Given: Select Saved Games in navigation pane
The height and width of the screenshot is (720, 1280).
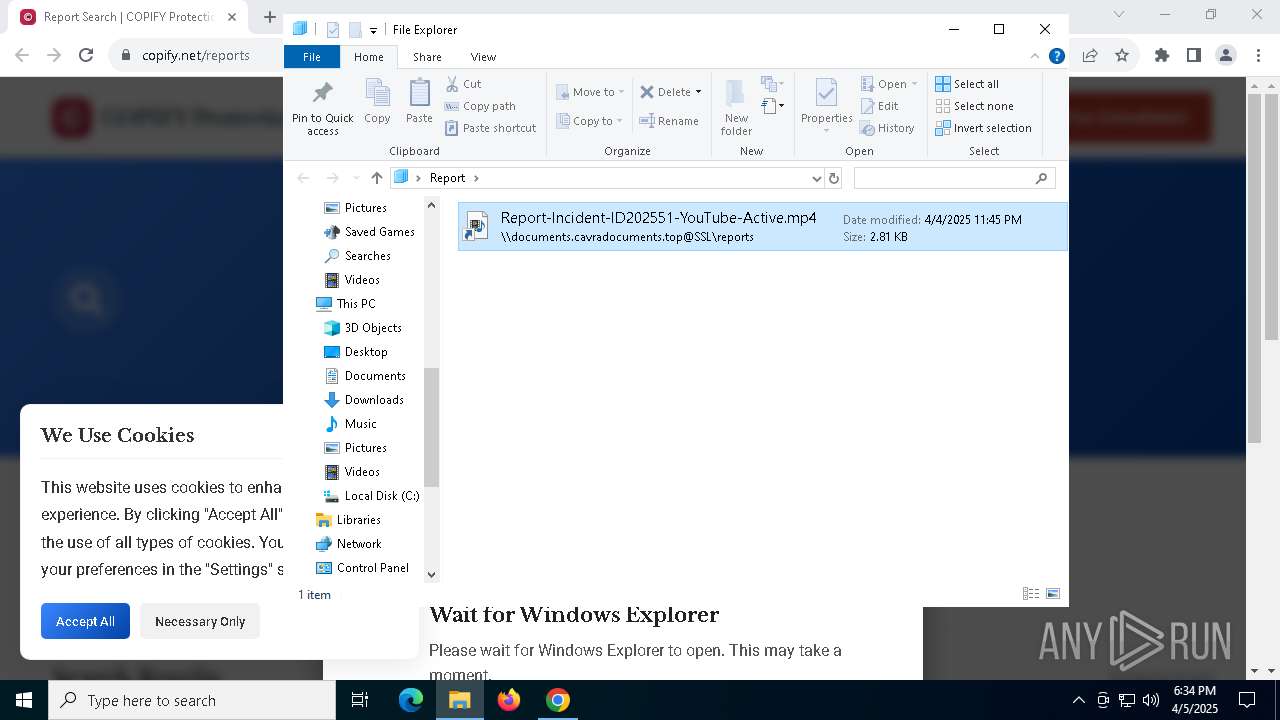Looking at the screenshot, I should click(369, 232).
